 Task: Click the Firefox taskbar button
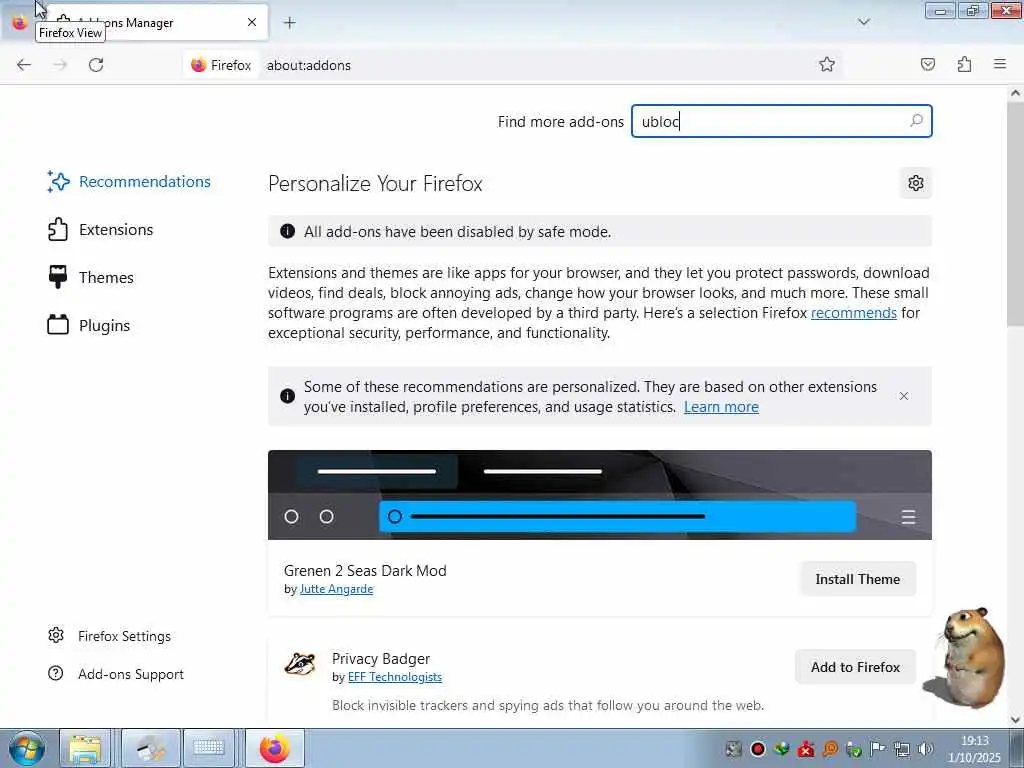pyautogui.click(x=274, y=748)
